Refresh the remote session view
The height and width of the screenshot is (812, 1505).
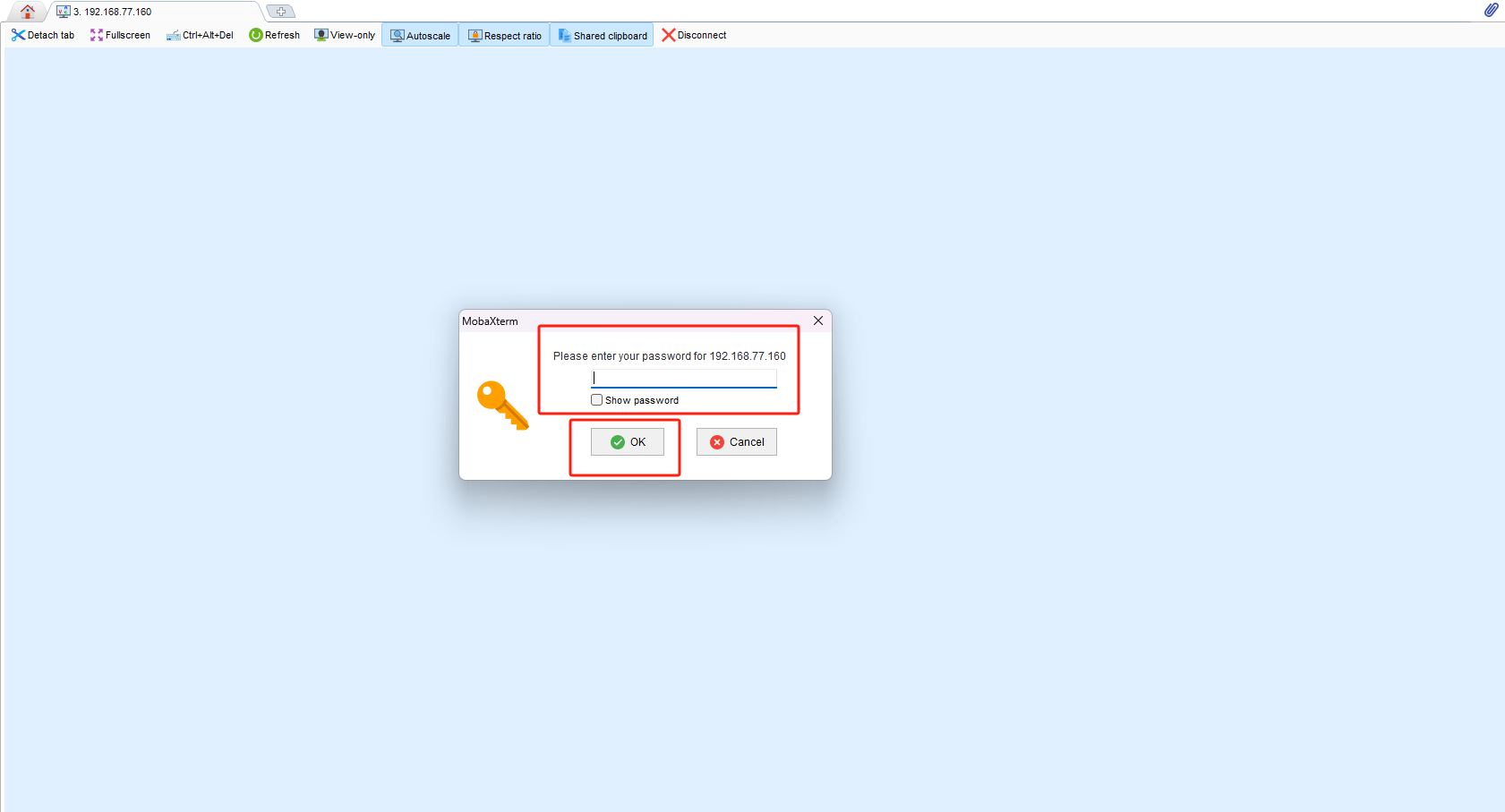tap(274, 35)
